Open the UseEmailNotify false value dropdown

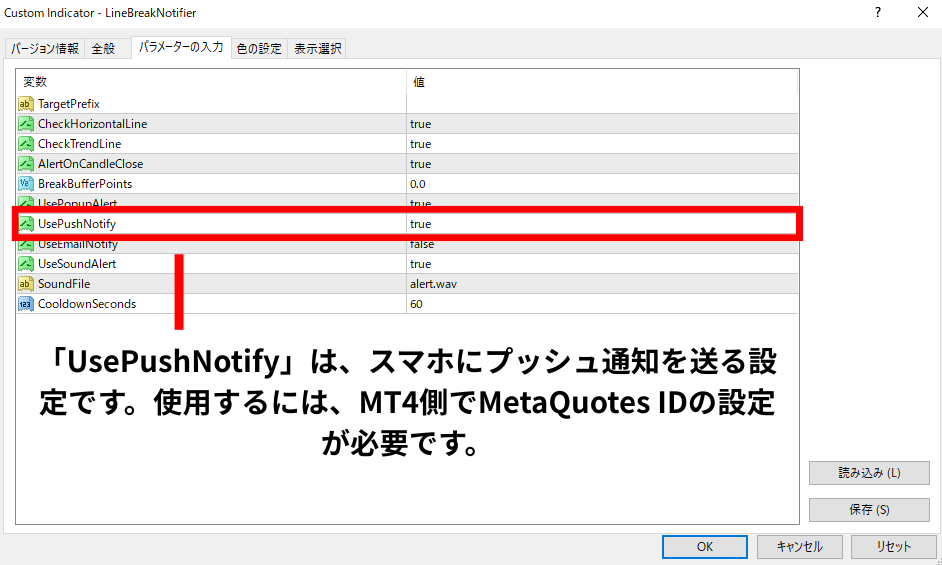click(600, 245)
